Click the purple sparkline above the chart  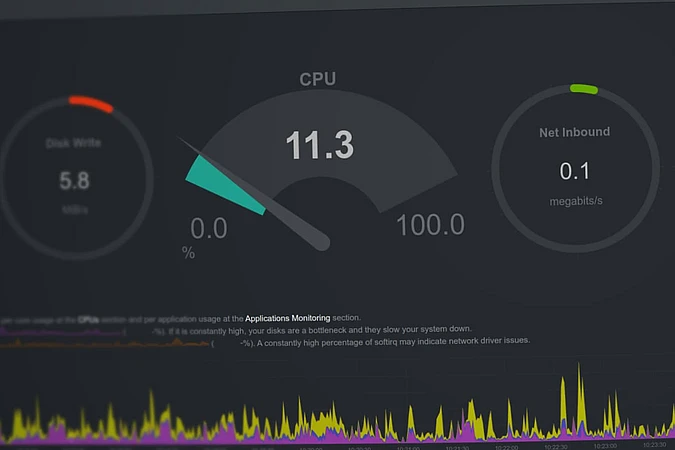point(60,331)
